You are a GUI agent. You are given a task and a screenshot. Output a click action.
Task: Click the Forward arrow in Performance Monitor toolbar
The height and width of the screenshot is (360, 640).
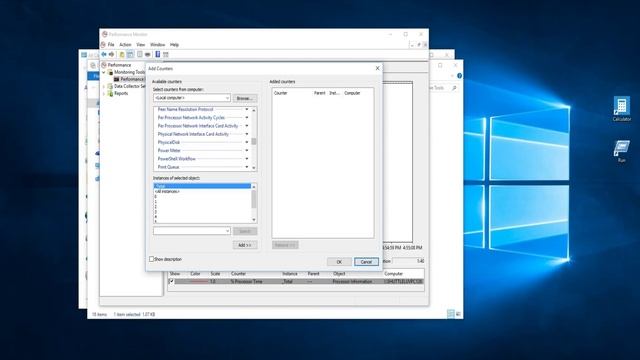pos(111,54)
